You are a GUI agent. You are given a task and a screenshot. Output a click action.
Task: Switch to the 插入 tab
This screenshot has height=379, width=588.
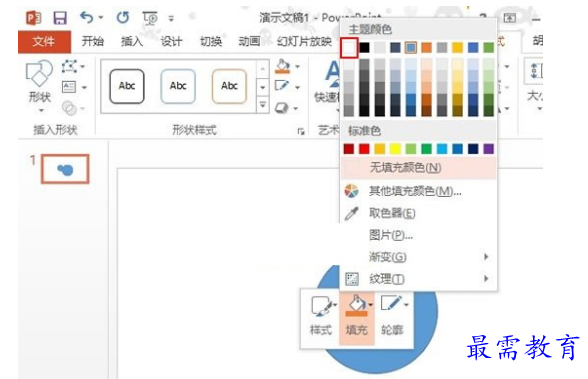[132, 41]
